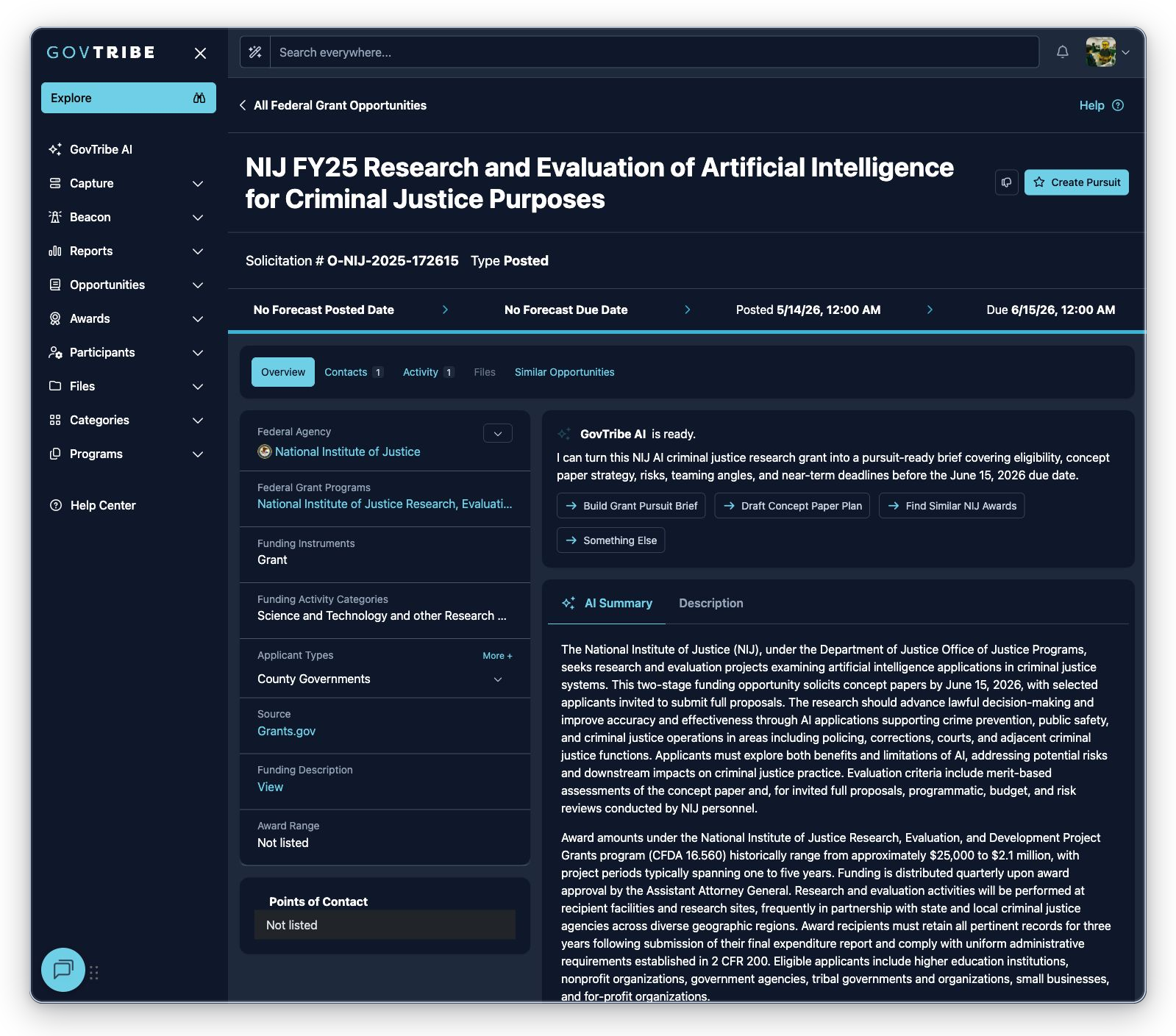Click the National Institute of Justice seal icon
1176x1036 pixels.
click(x=265, y=451)
